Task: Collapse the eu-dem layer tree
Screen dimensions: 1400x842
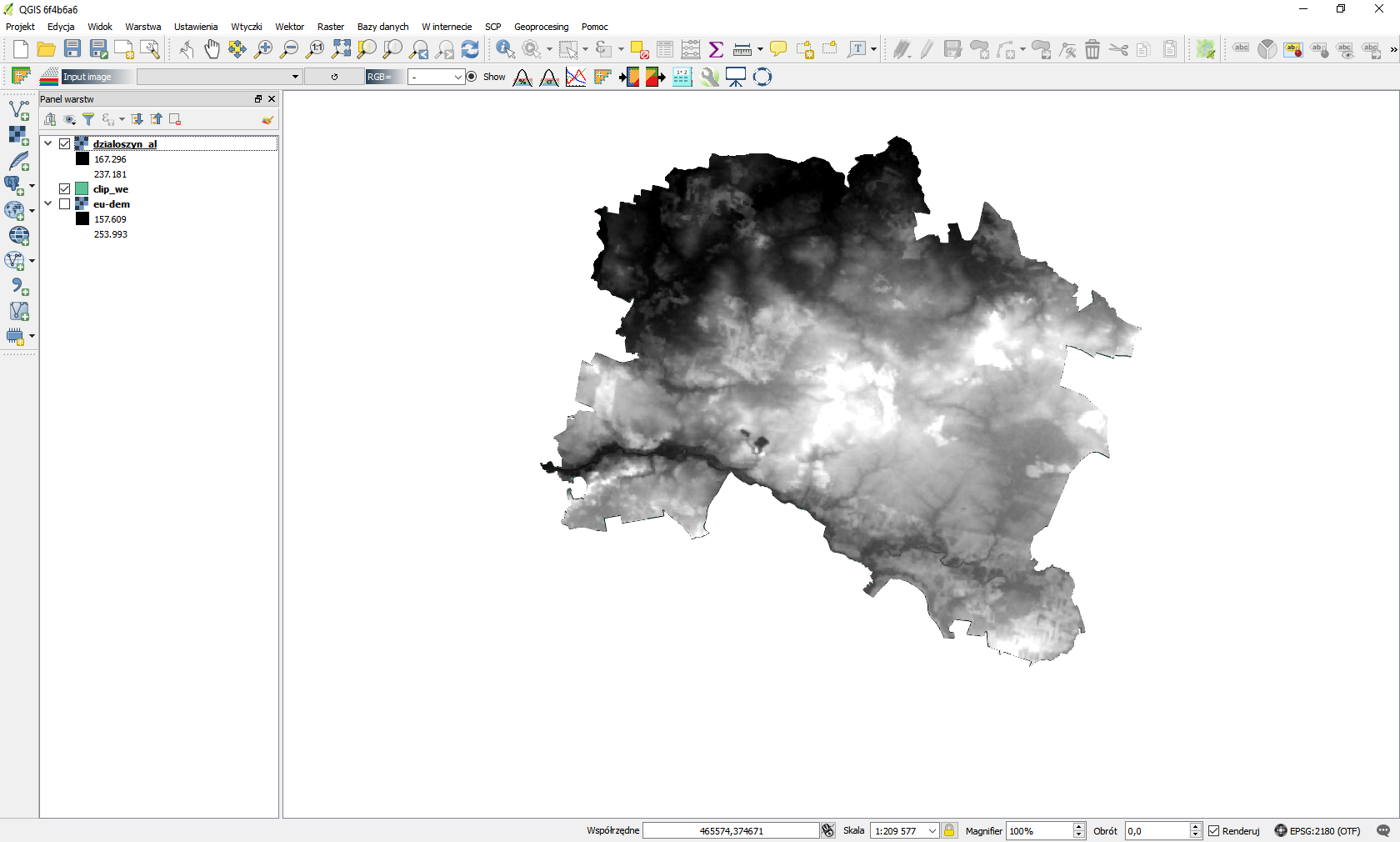Action: [48, 203]
